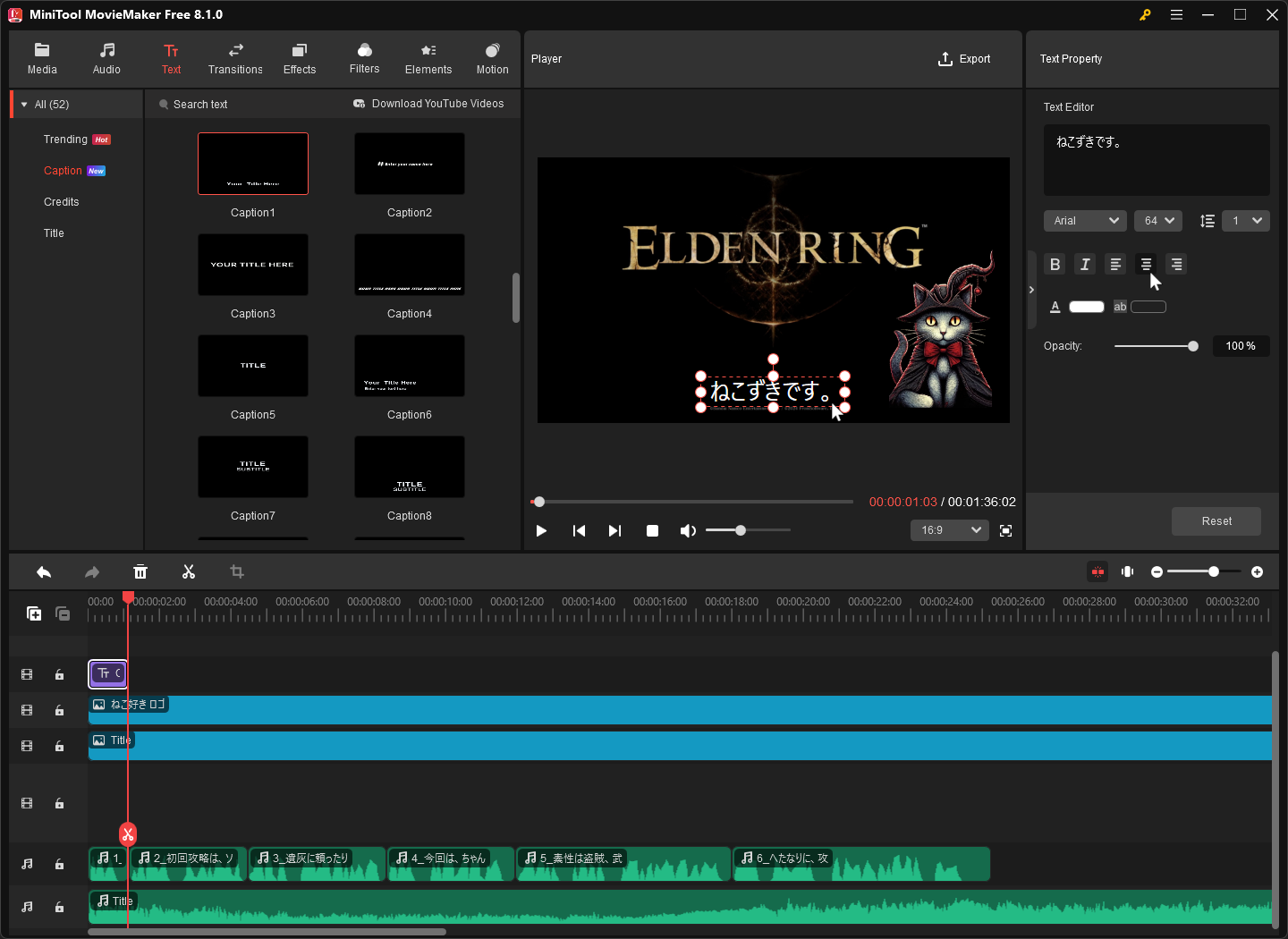1288x939 pixels.
Task: Select the Credits text category
Action: tap(62, 202)
